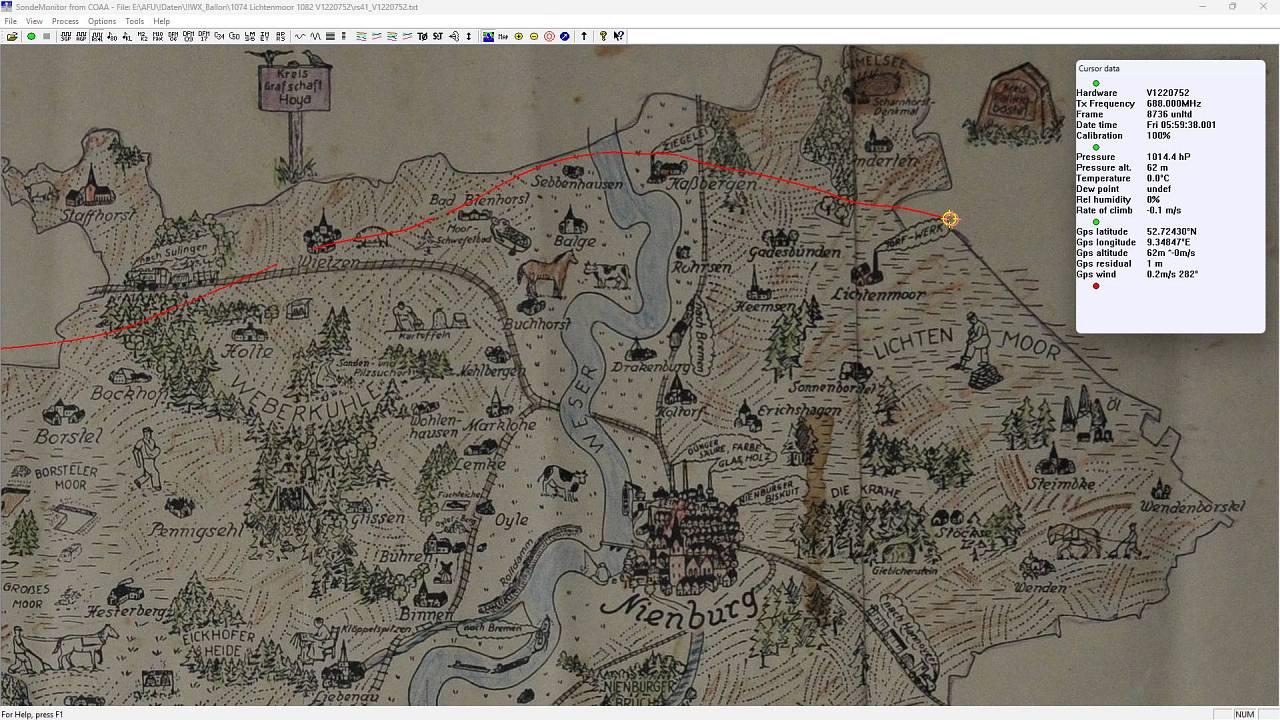Select the M2K2 sonde decoder

click(x=142, y=36)
